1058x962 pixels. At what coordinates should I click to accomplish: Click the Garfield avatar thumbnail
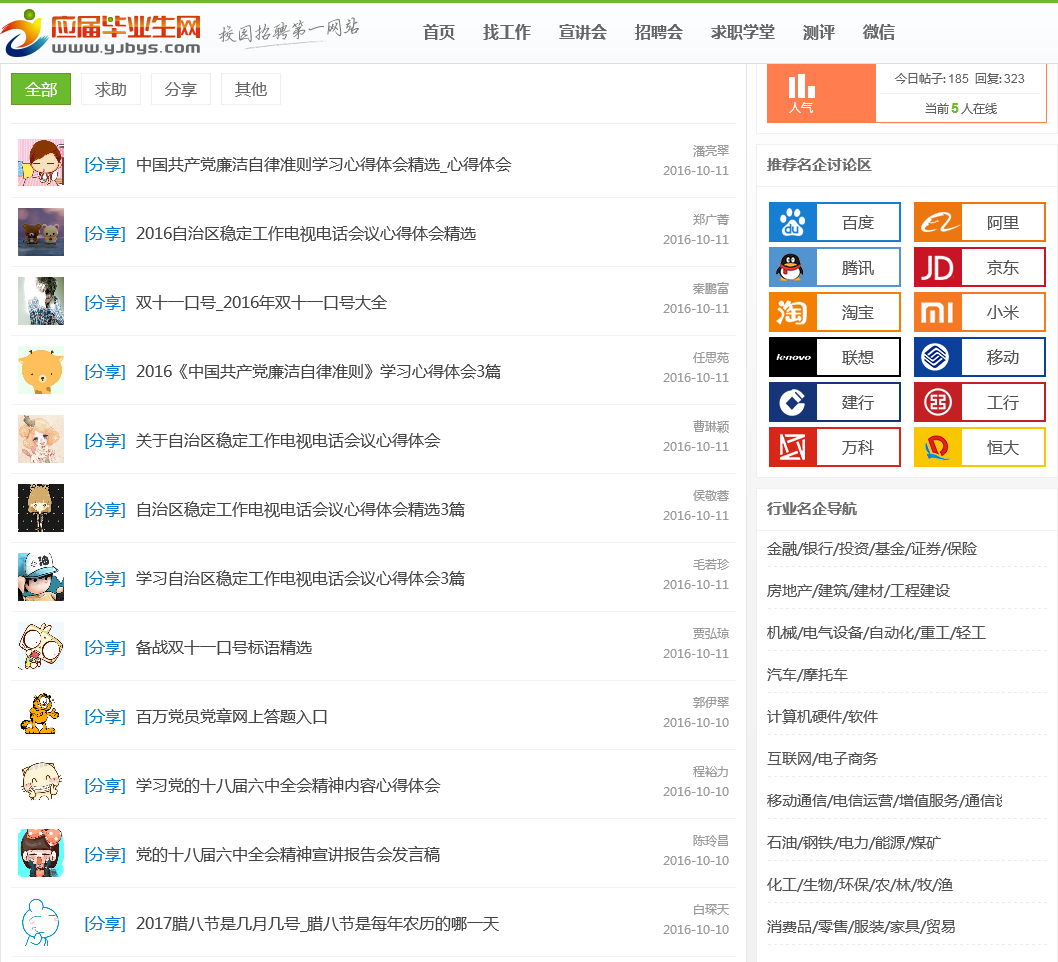pyautogui.click(x=40, y=715)
